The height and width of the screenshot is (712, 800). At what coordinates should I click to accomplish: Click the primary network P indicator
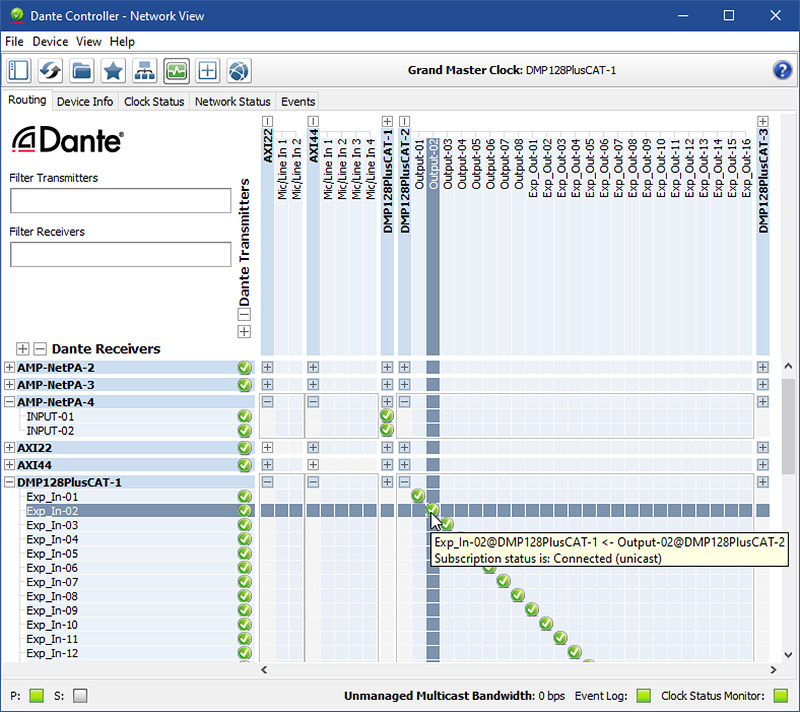pos(36,696)
